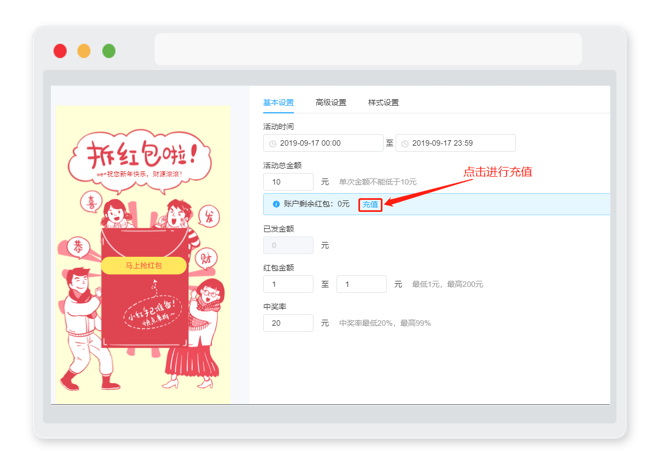
Task: Click the hint text 单次金额不能低于10元
Action: click(x=378, y=182)
